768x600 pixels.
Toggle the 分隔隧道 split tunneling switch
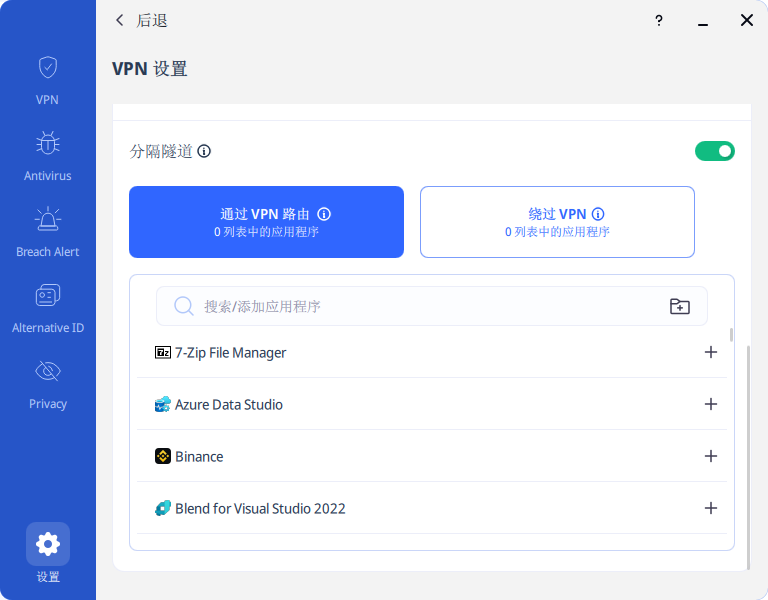(715, 151)
